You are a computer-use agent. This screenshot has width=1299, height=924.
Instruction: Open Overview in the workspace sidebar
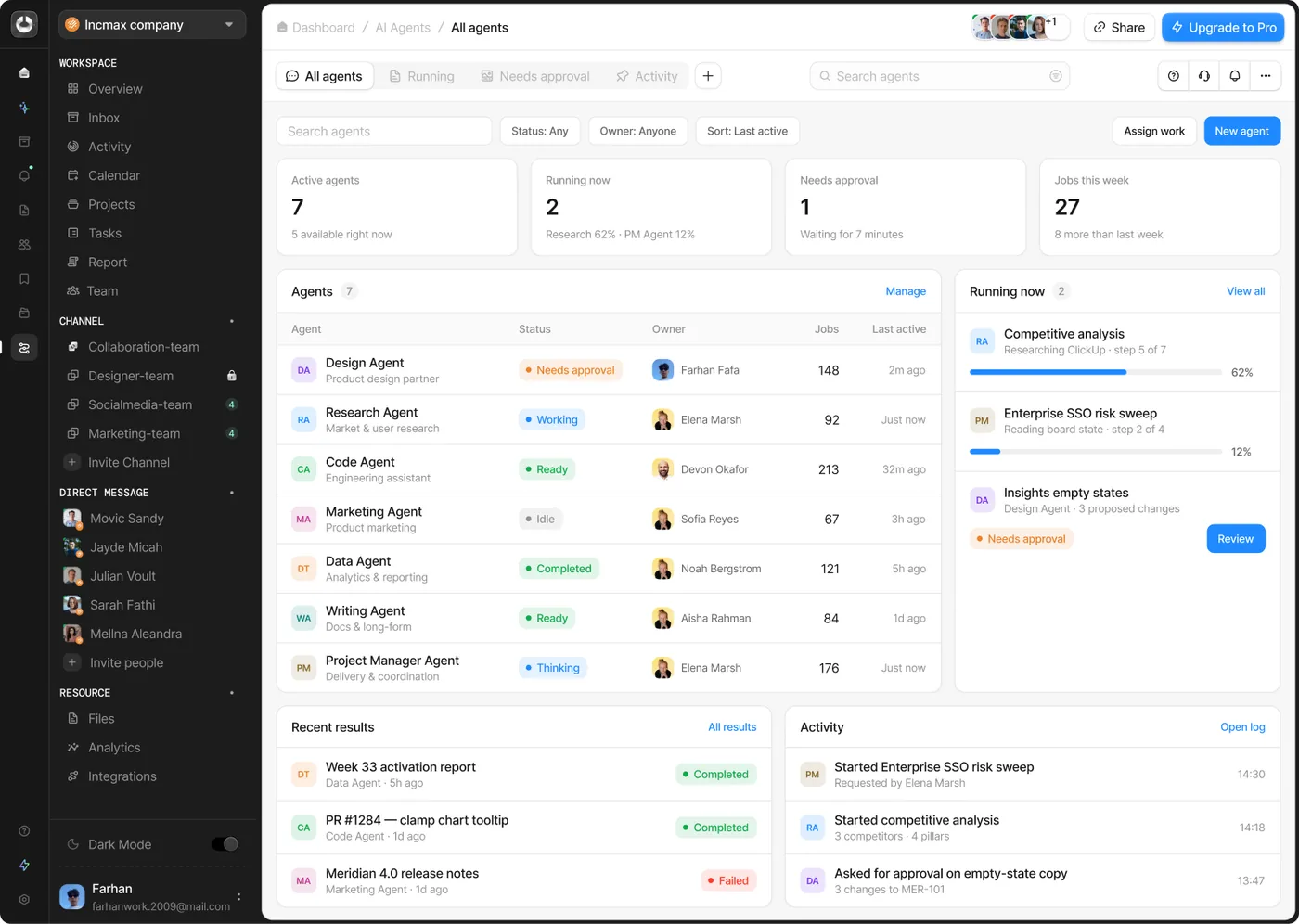pos(115,89)
